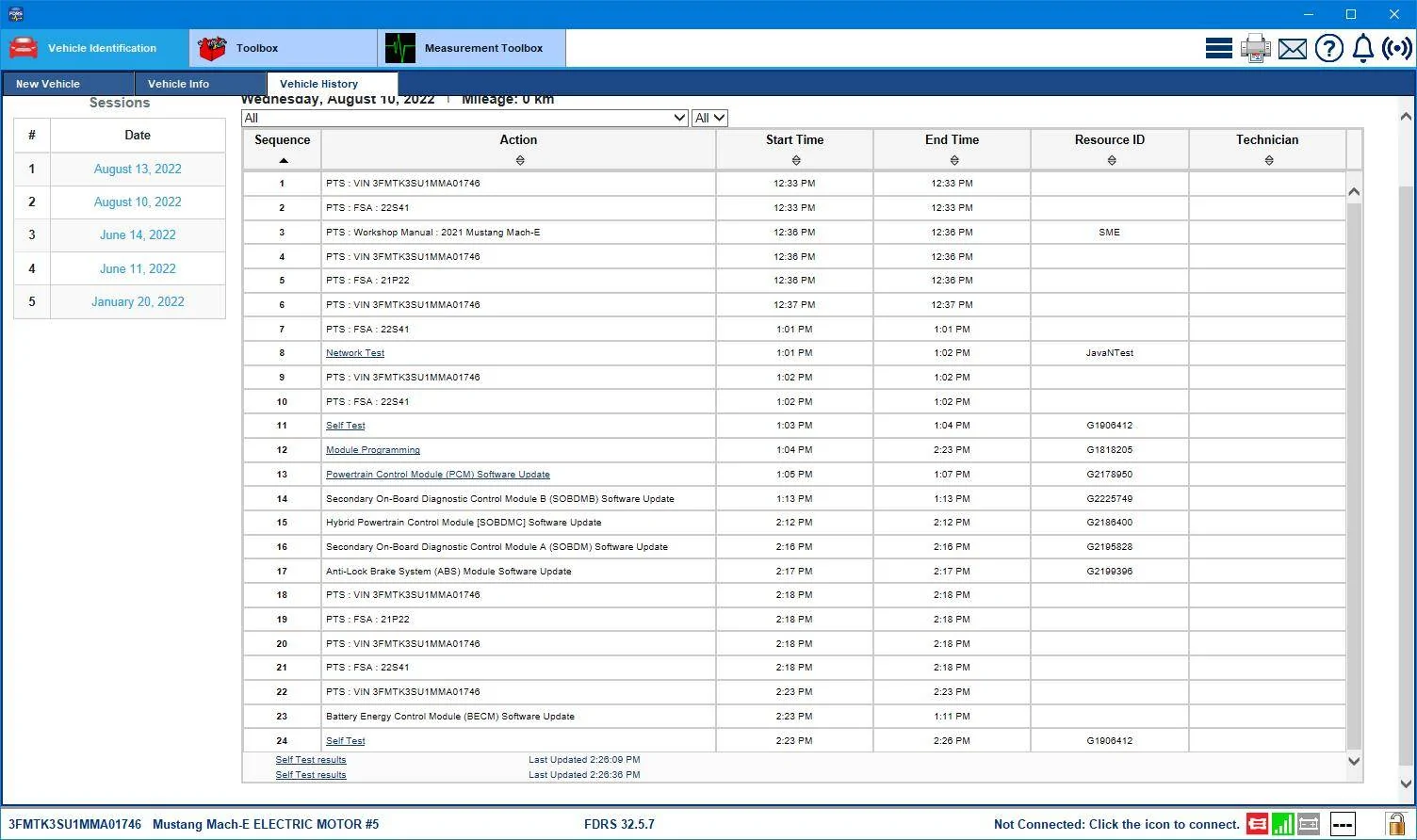The image size is (1417, 840).
Task: Click the outer page scrollbar down arrow
Action: pyautogui.click(x=1407, y=783)
